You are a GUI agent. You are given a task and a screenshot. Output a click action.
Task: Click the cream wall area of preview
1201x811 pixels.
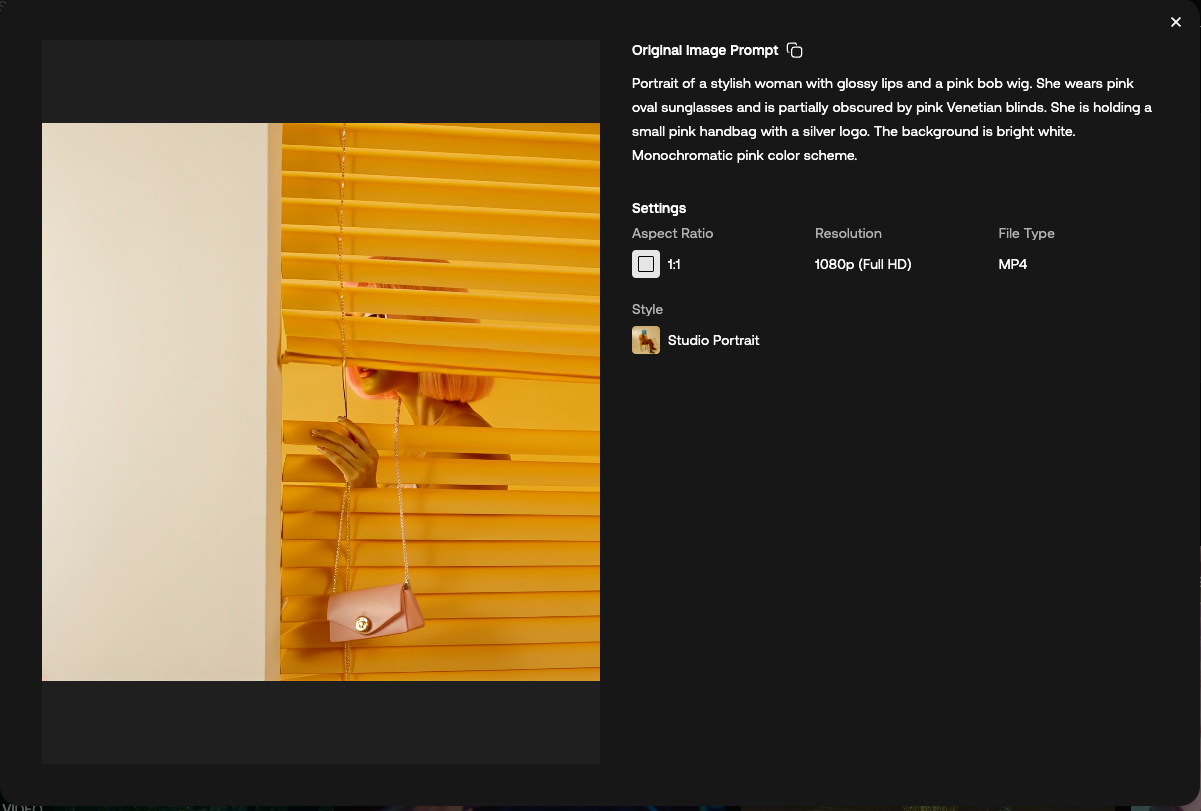click(150, 400)
